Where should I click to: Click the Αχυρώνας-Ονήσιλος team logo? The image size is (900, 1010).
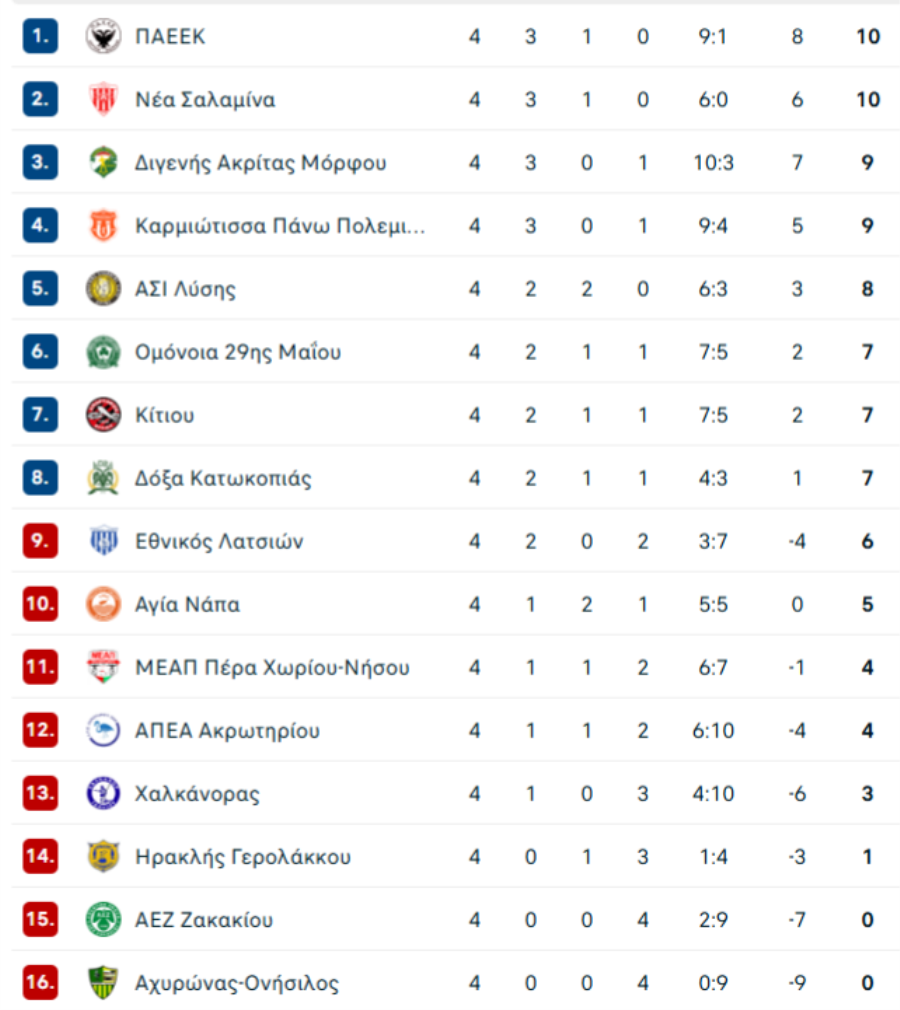tap(103, 983)
